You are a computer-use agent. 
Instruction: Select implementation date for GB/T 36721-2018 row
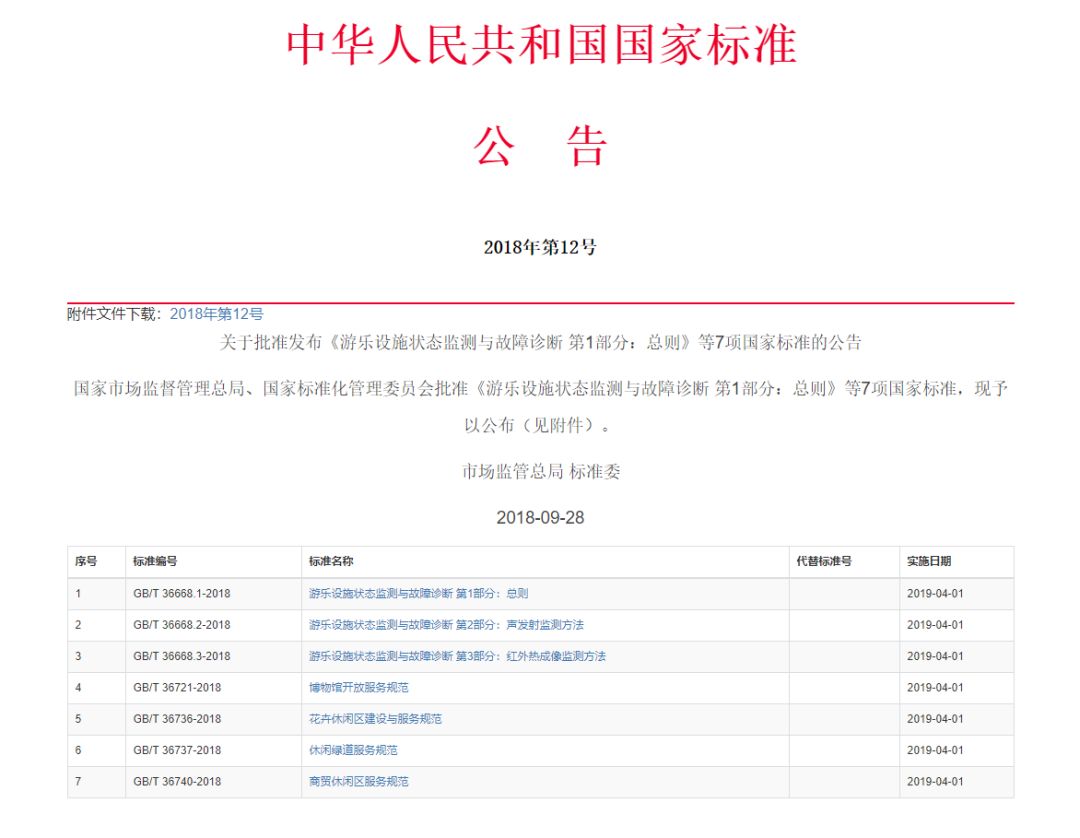pos(935,688)
